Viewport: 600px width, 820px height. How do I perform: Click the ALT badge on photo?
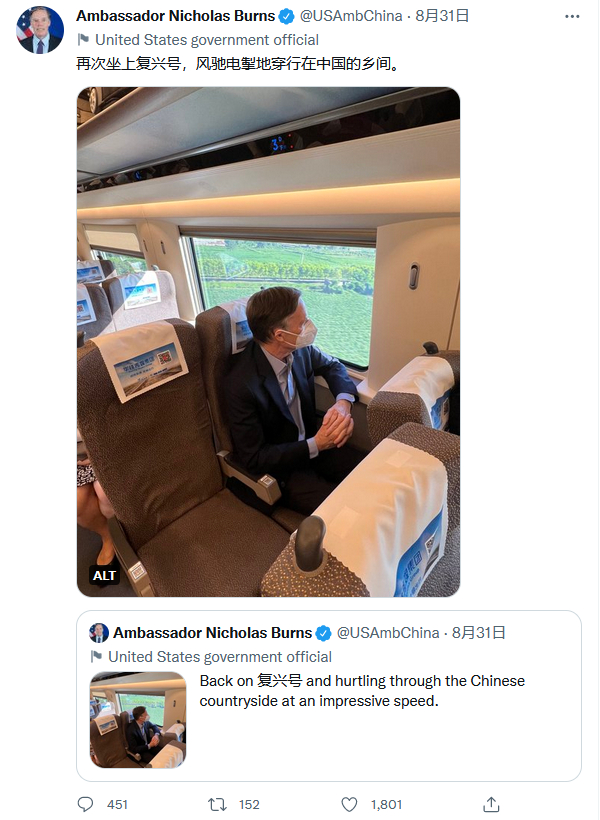point(105,575)
